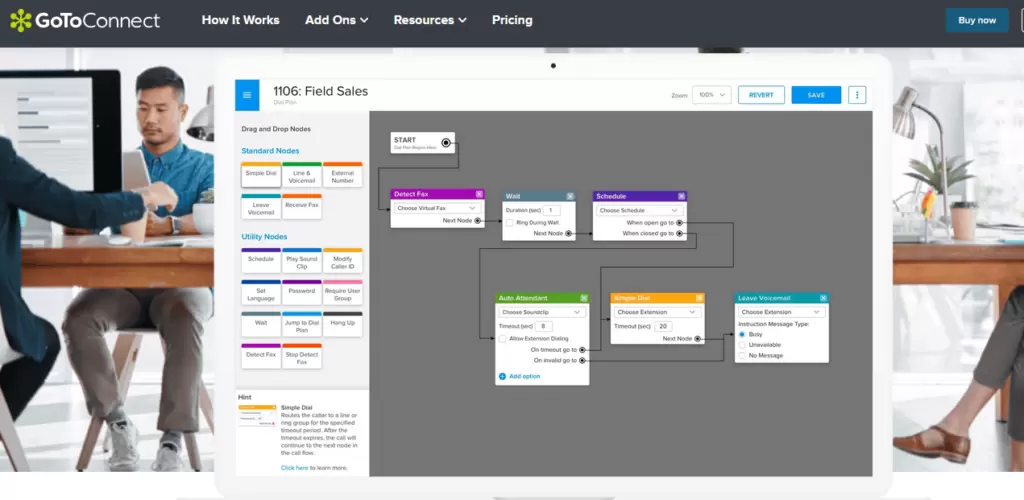
Task: Click the REVERT button
Action: pyautogui.click(x=761, y=95)
